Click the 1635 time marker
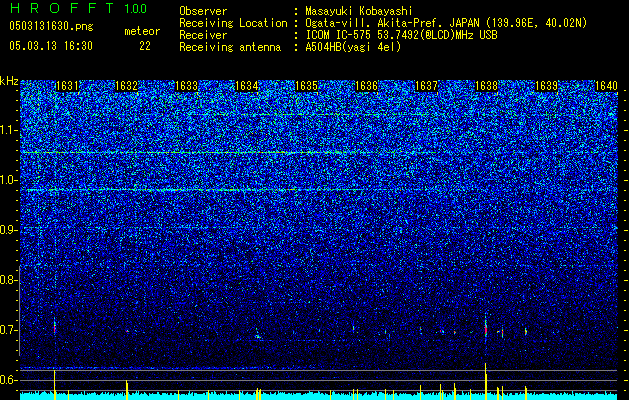The width and height of the screenshot is (629, 400). pyautogui.click(x=307, y=86)
